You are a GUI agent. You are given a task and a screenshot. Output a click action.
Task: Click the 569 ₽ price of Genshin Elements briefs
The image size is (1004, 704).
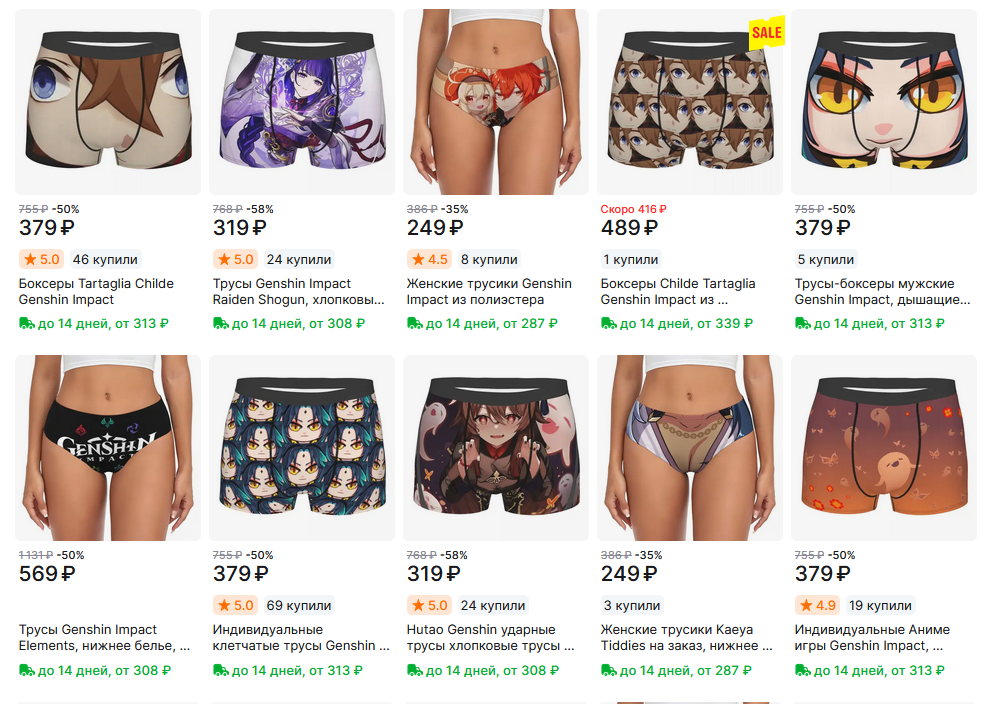click(x=47, y=573)
